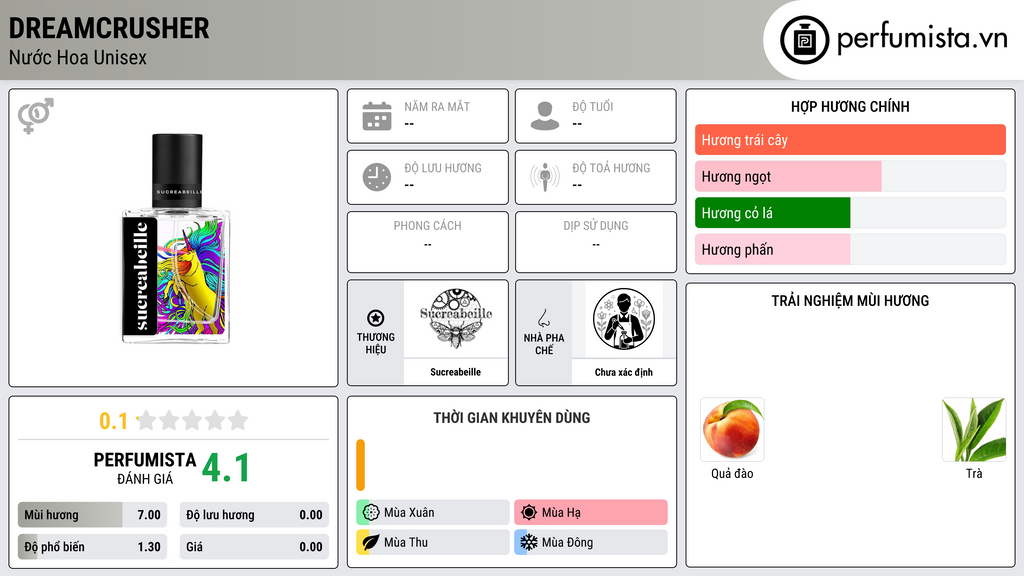Click the leaf icon in Mùa Thu

pos(371,542)
